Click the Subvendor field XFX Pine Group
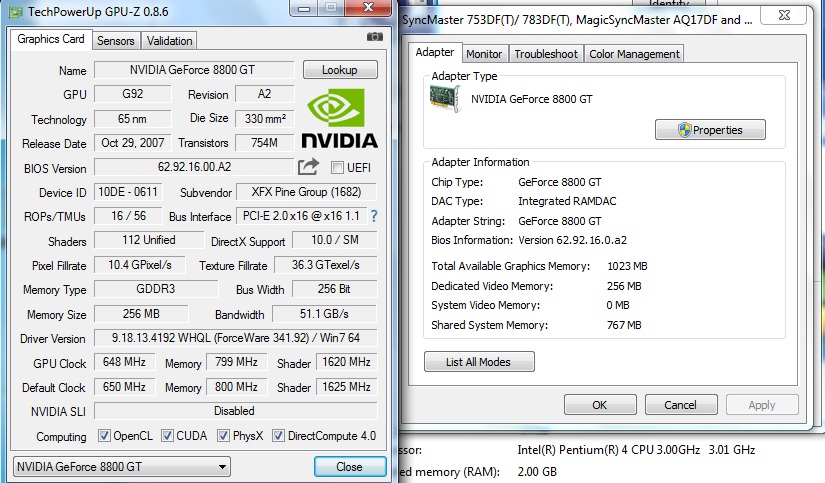 (306, 192)
